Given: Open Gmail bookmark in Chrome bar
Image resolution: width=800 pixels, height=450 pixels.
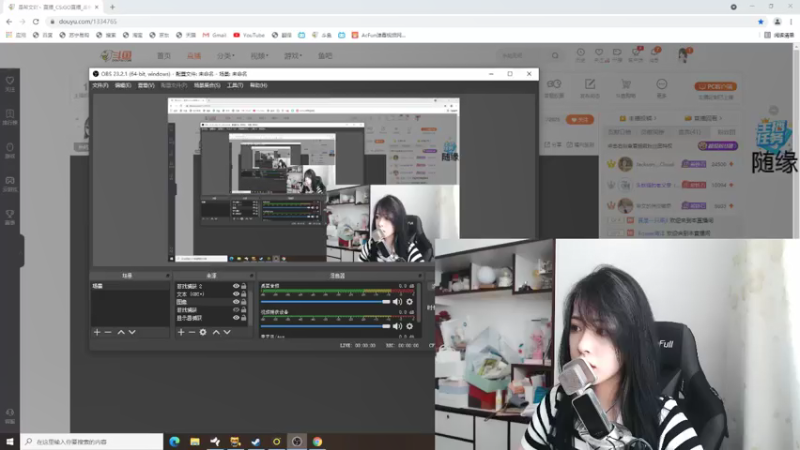Looking at the screenshot, I should [x=214, y=35].
